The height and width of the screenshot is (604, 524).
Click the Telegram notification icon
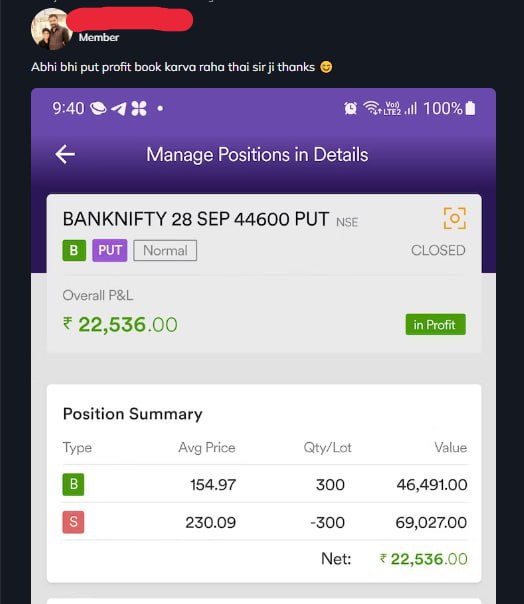pos(119,109)
